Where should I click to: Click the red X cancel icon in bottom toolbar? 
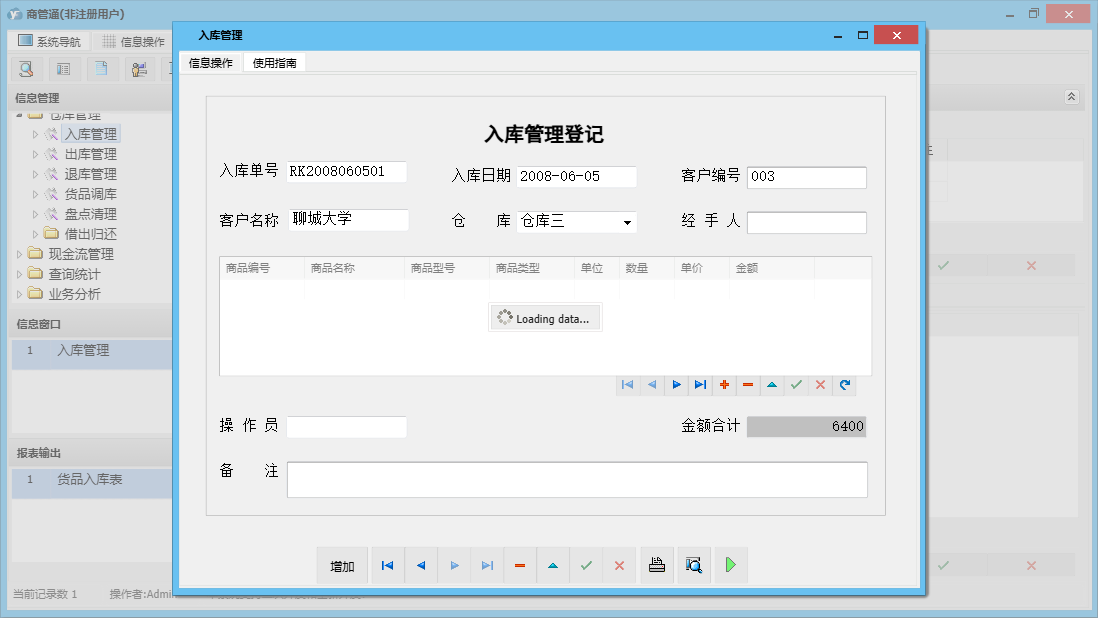pos(619,565)
